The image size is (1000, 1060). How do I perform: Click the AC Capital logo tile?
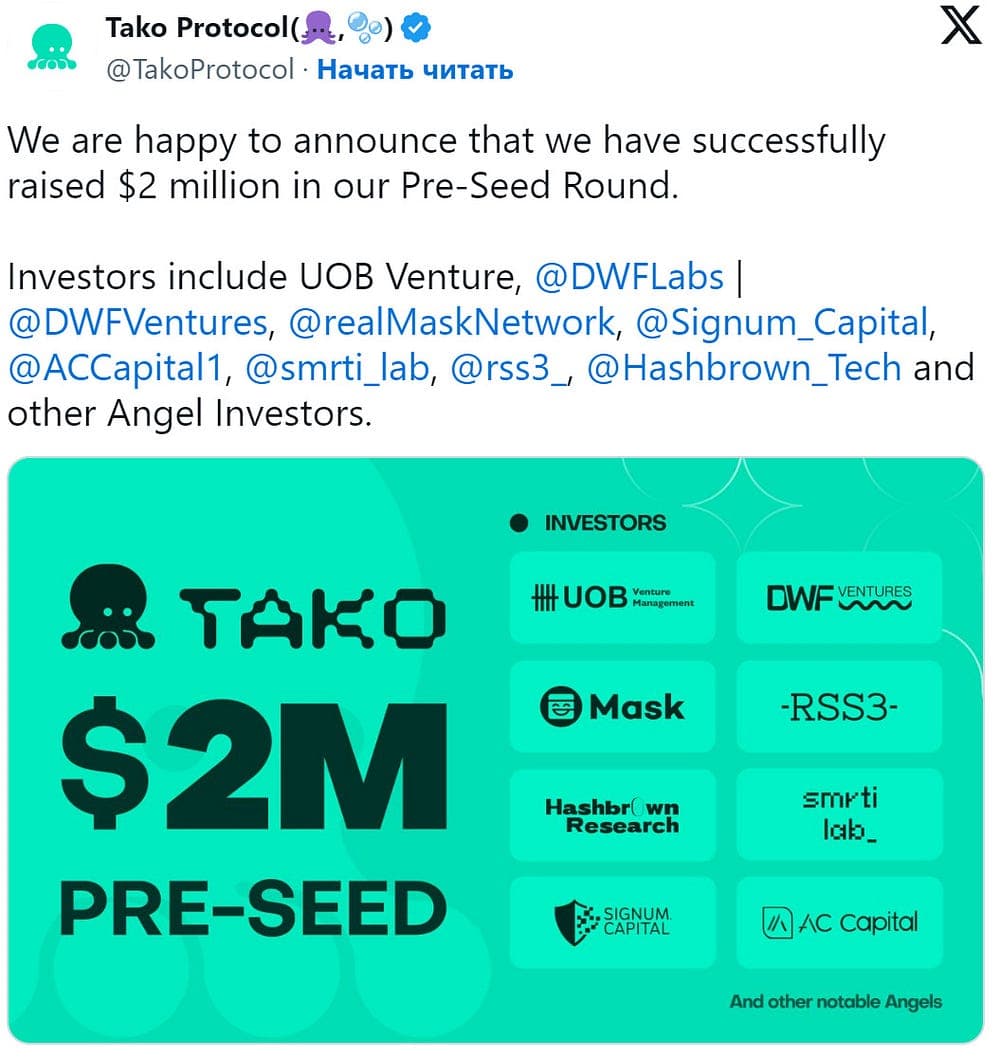click(839, 923)
